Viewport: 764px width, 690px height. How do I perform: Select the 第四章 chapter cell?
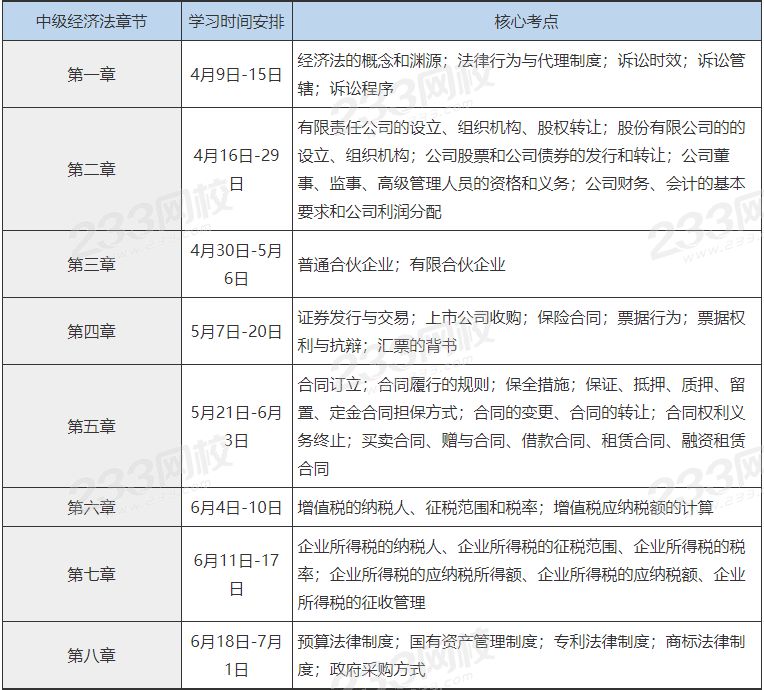point(91,331)
